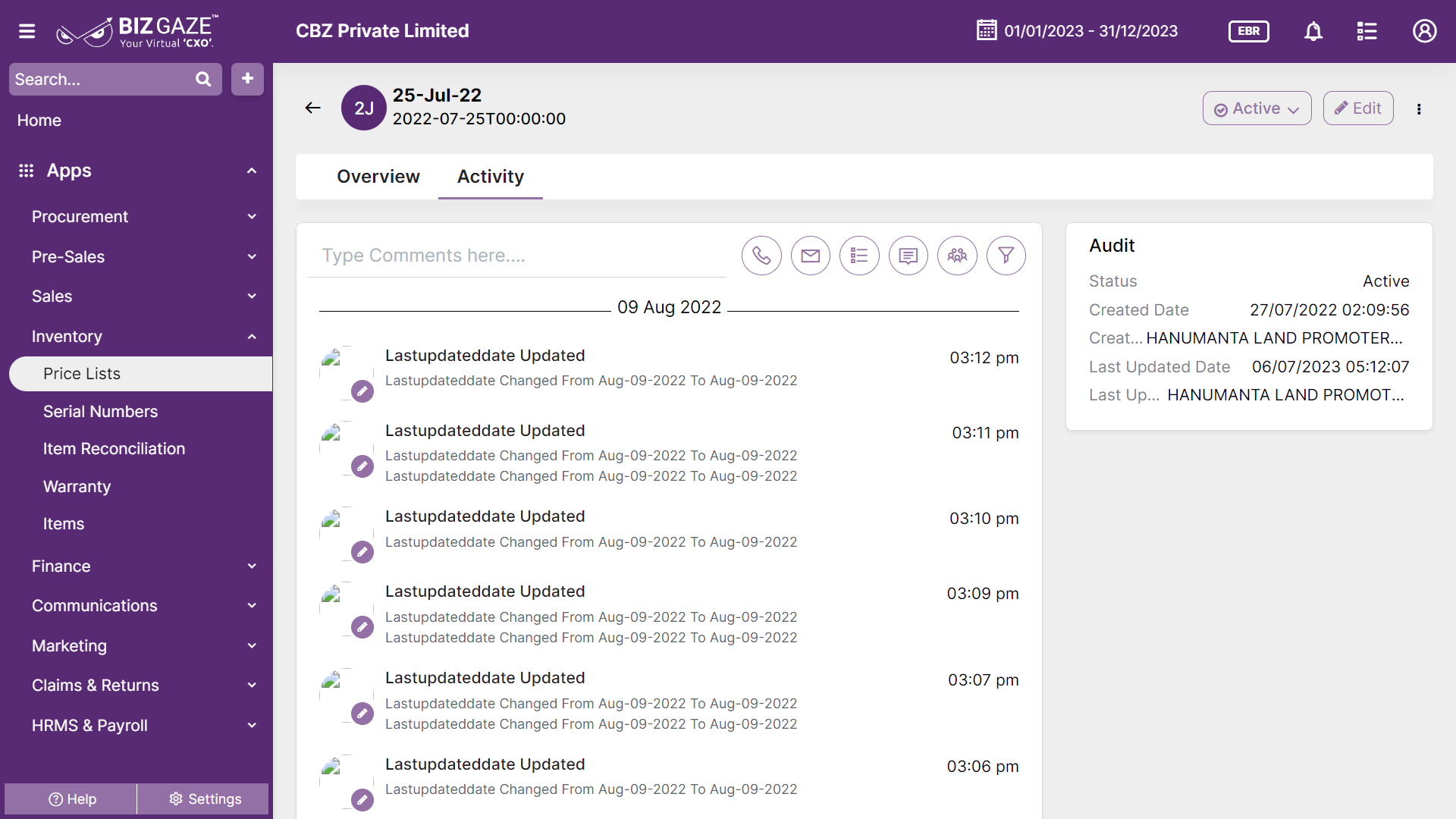Open the Active status dropdown
Screen dimensions: 1456x819
coord(1257,108)
